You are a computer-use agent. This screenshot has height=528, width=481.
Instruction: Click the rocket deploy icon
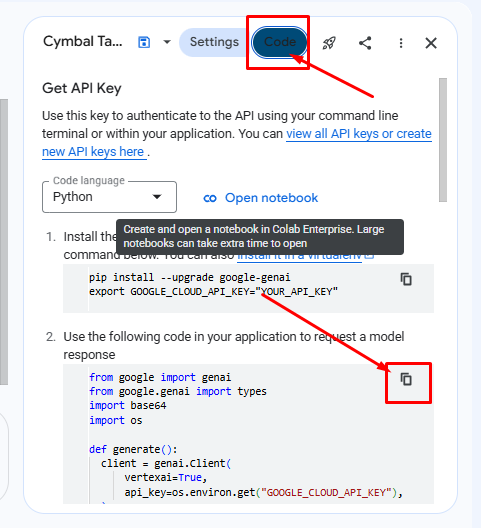[329, 43]
